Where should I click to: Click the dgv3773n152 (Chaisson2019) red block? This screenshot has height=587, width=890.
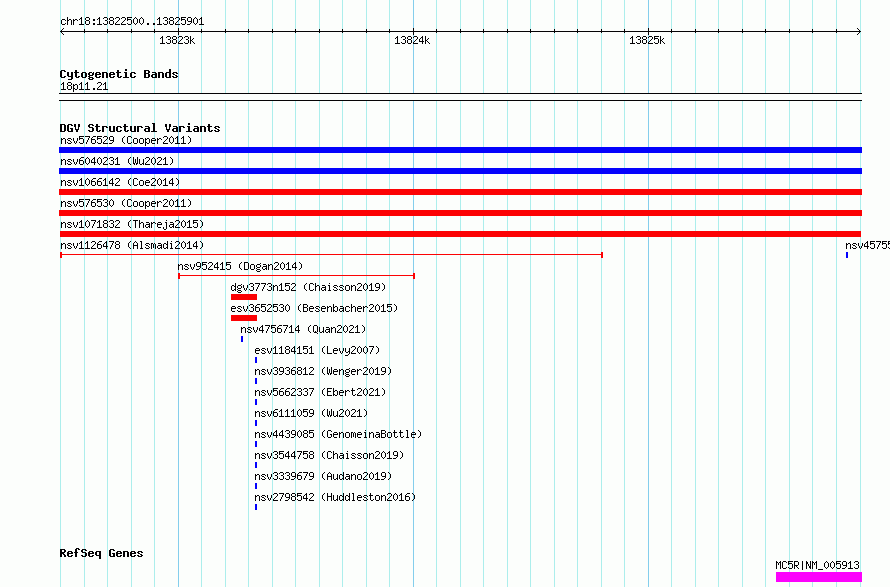(x=244, y=297)
